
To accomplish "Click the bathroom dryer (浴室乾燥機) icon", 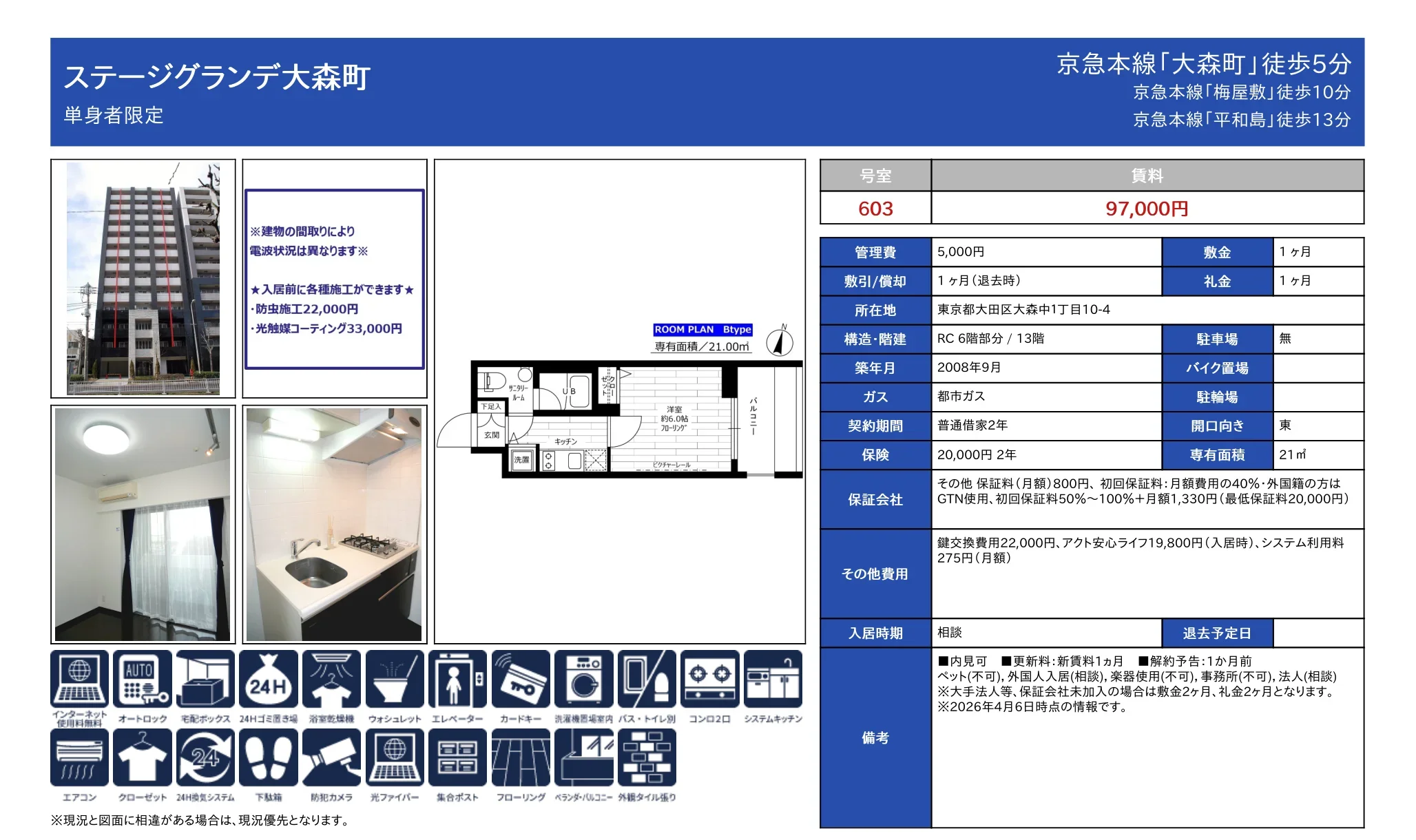I will (x=331, y=679).
